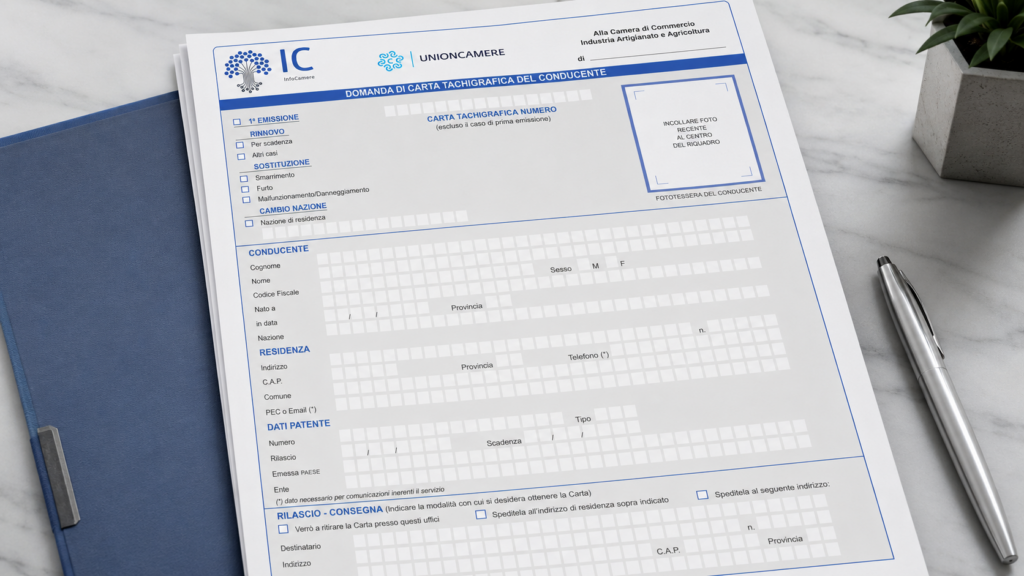Viewport: 1024px width, 576px height.
Task: Tick the Furto checkbox
Action: coord(245,189)
